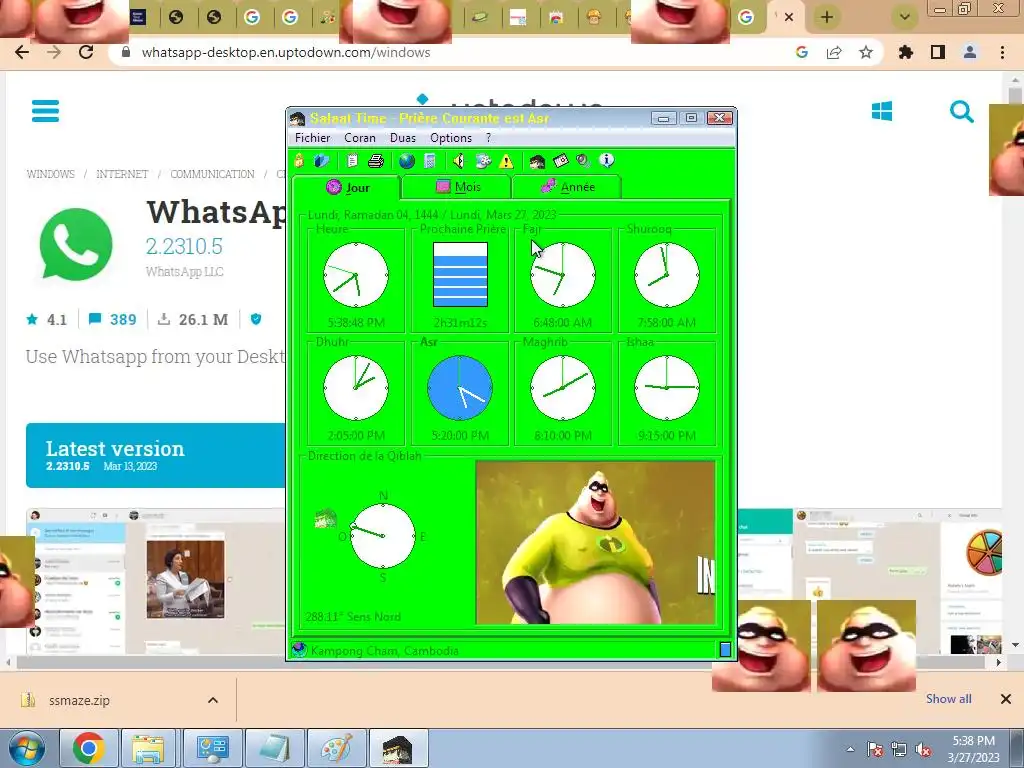Expand the ssmaze.zip download options chevron
Image resolution: width=1024 pixels, height=768 pixels.
pyautogui.click(x=213, y=700)
